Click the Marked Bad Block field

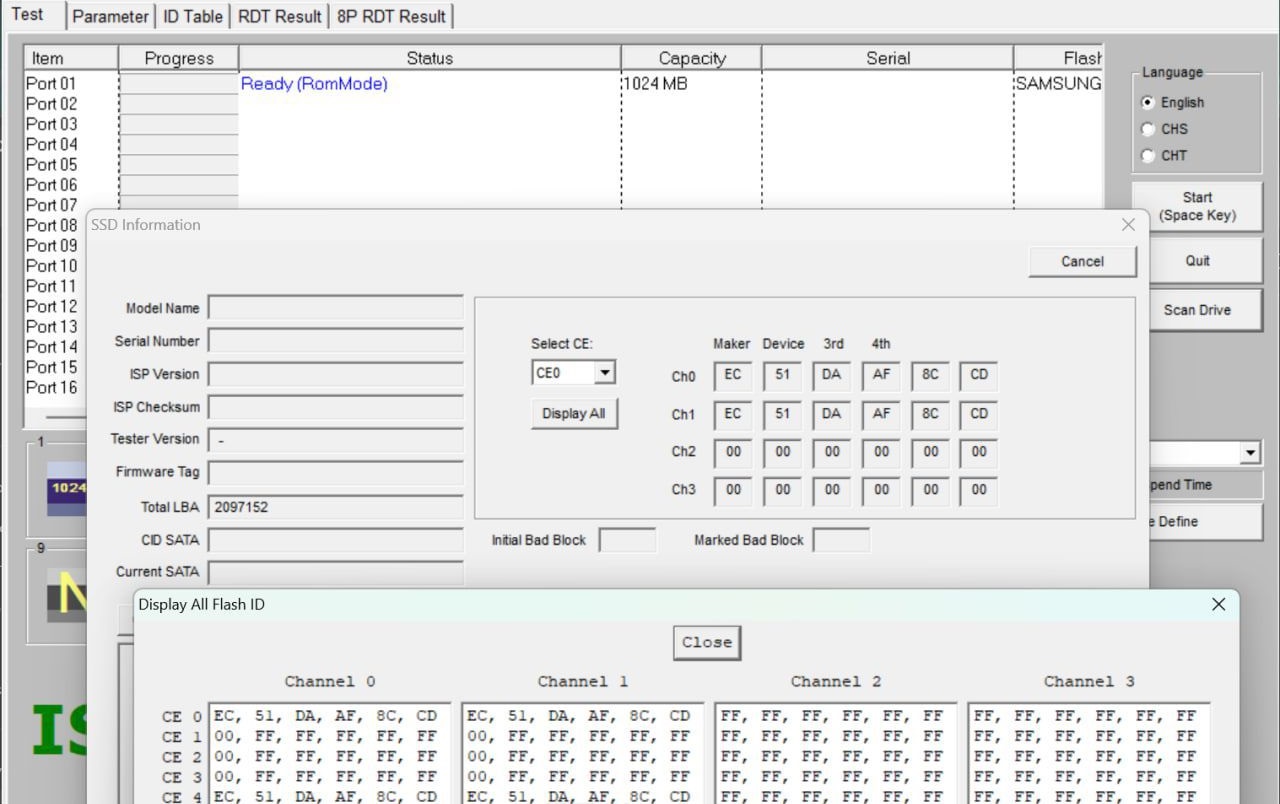click(841, 540)
